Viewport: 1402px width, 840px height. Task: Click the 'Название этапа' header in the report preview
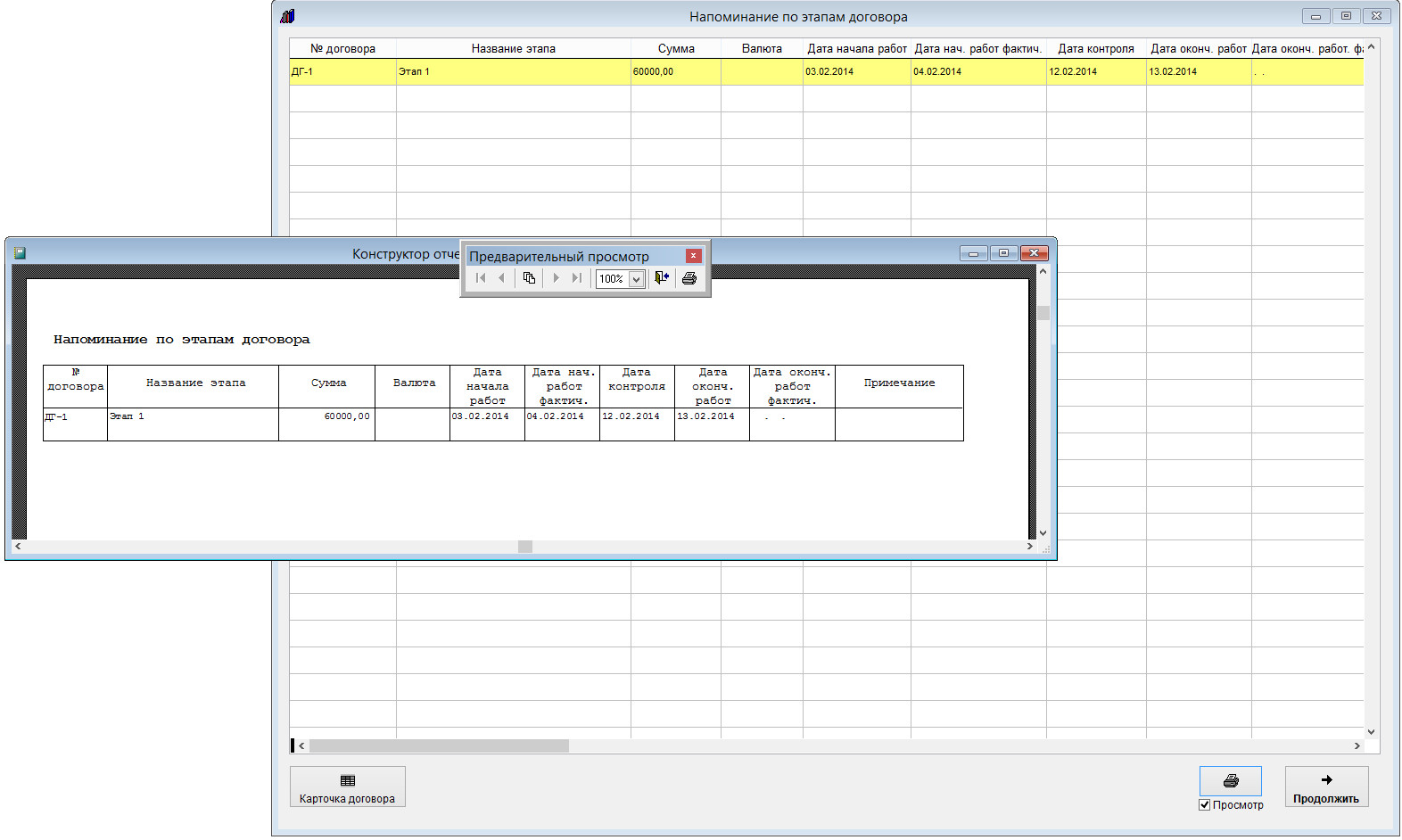(x=195, y=383)
